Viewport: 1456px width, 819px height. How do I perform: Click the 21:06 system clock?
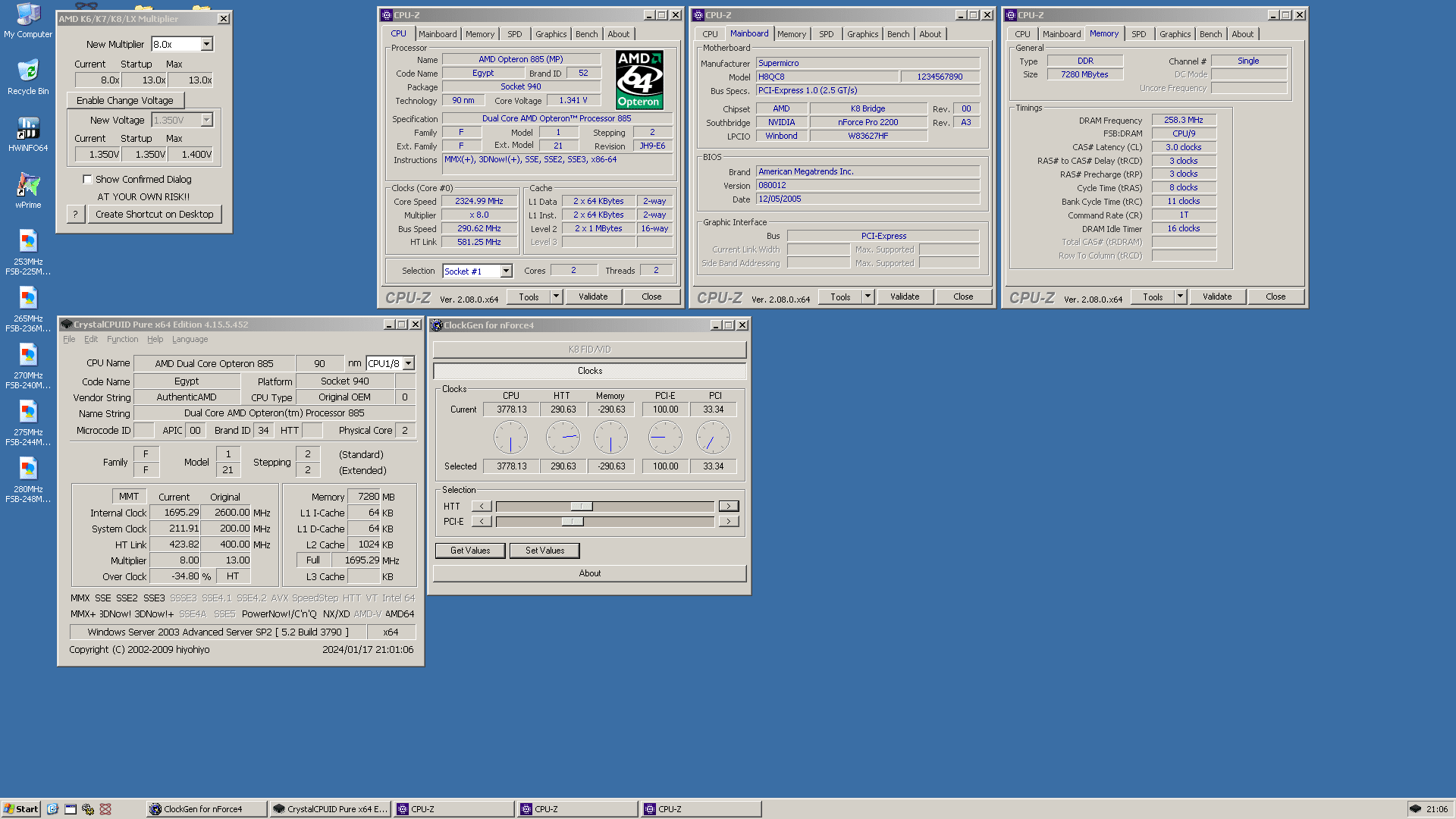(x=1437, y=809)
